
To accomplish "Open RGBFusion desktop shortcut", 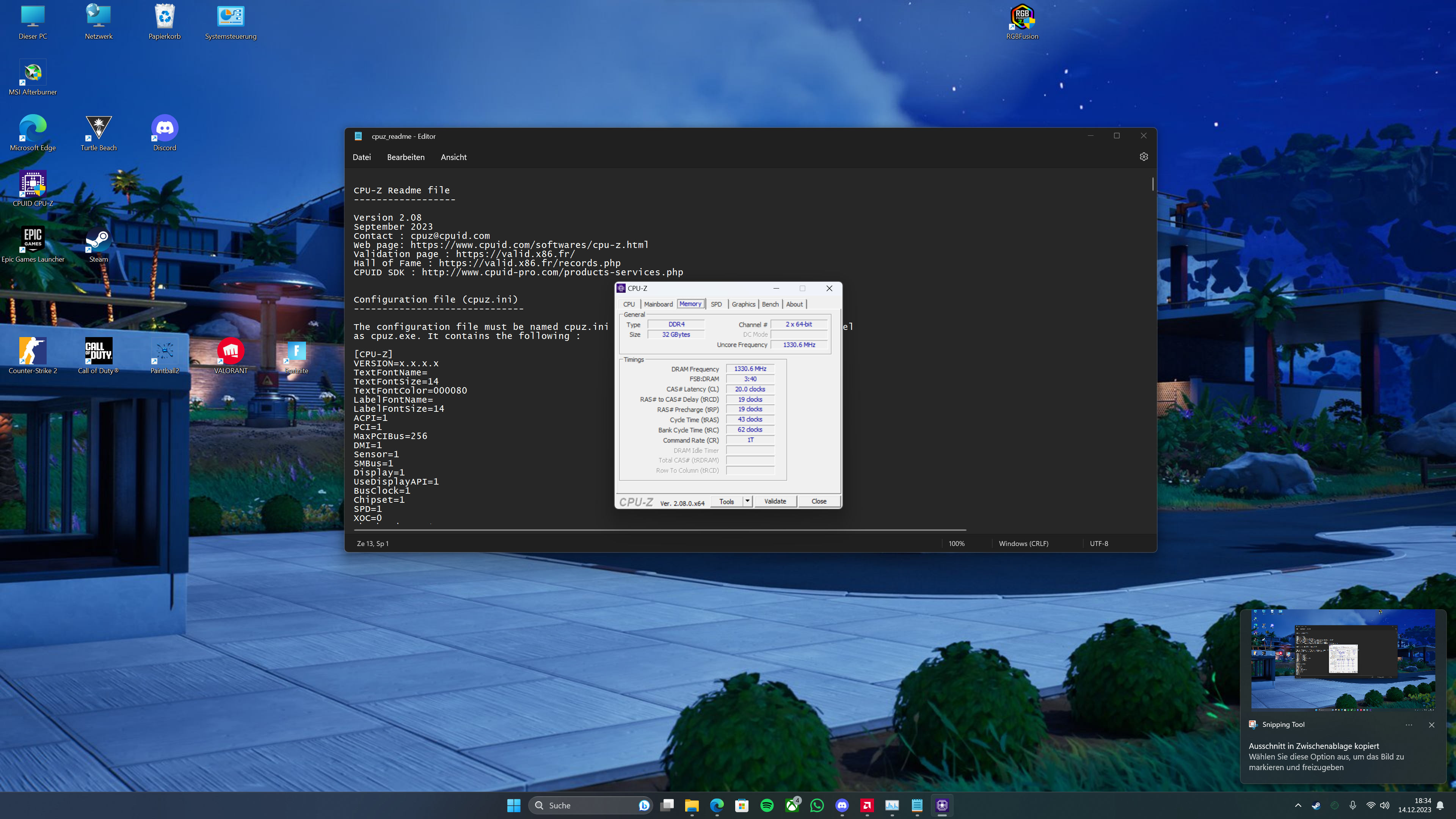I will 1023,17.
